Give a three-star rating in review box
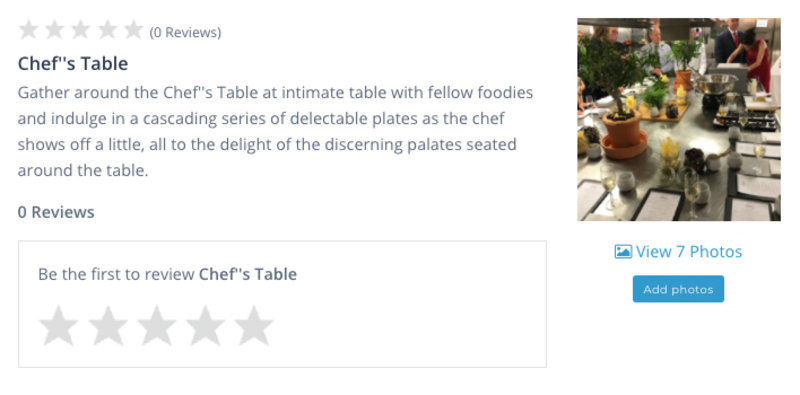 pyautogui.click(x=157, y=326)
